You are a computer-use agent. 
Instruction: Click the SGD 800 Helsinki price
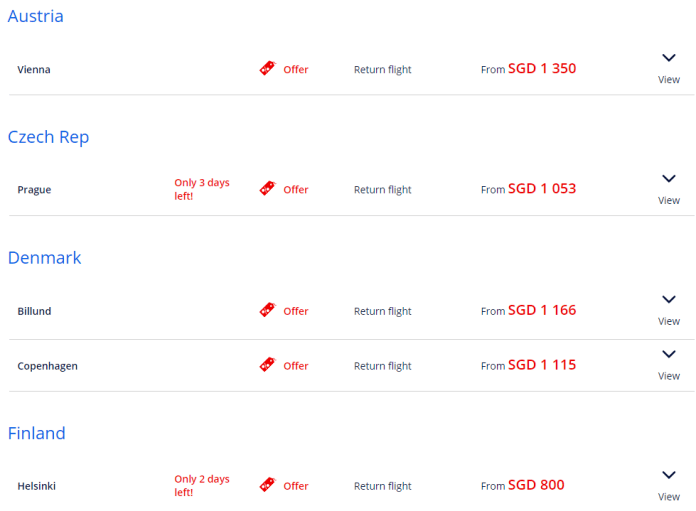536,485
